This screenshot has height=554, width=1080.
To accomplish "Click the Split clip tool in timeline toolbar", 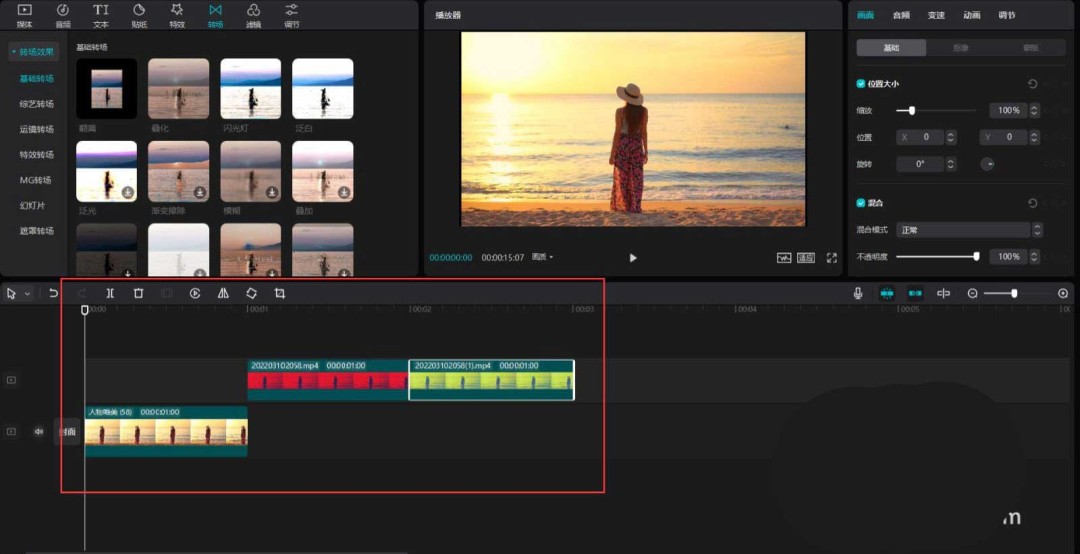I will pos(110,293).
